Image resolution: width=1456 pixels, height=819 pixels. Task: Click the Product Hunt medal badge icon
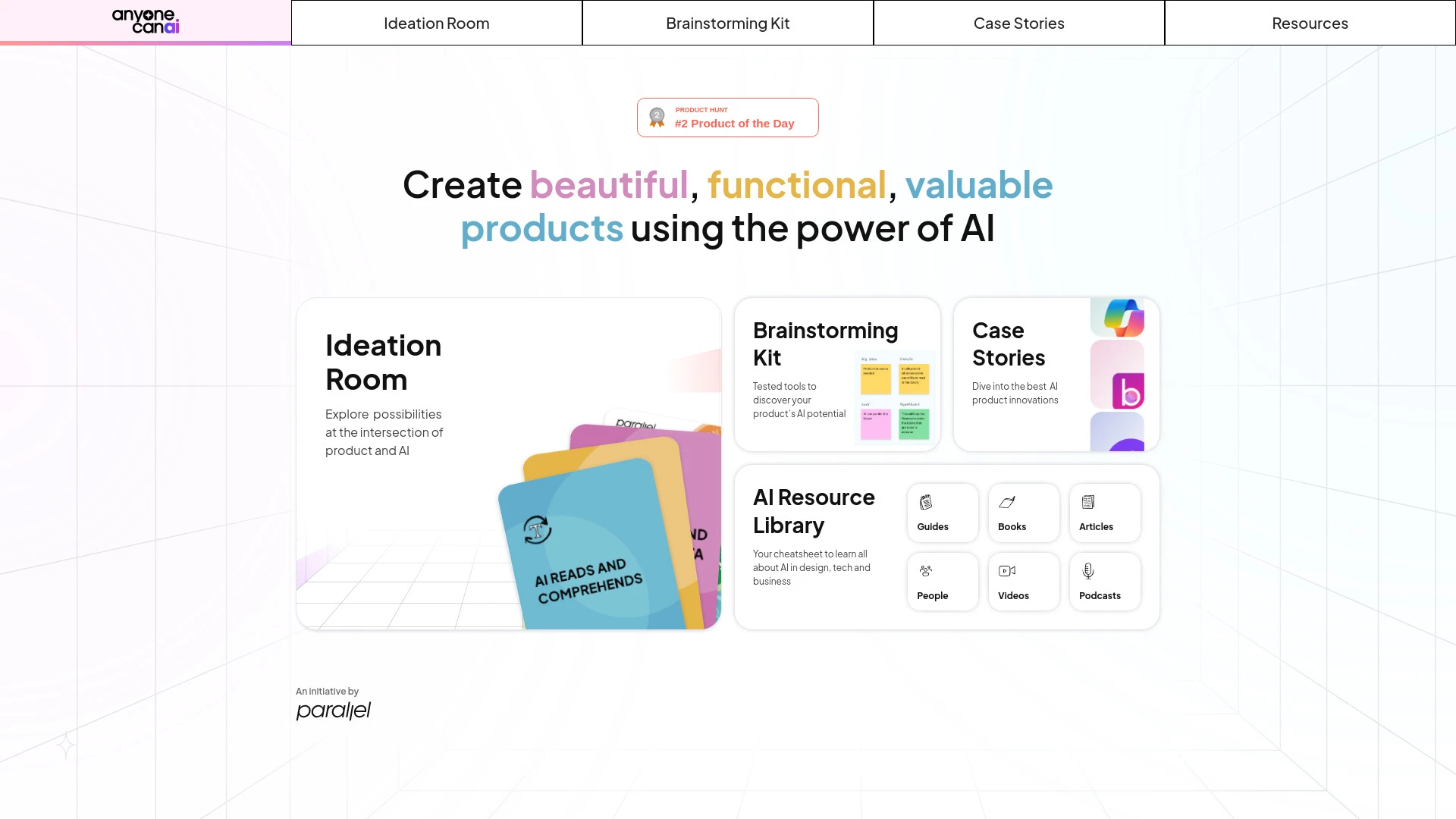pyautogui.click(x=658, y=116)
